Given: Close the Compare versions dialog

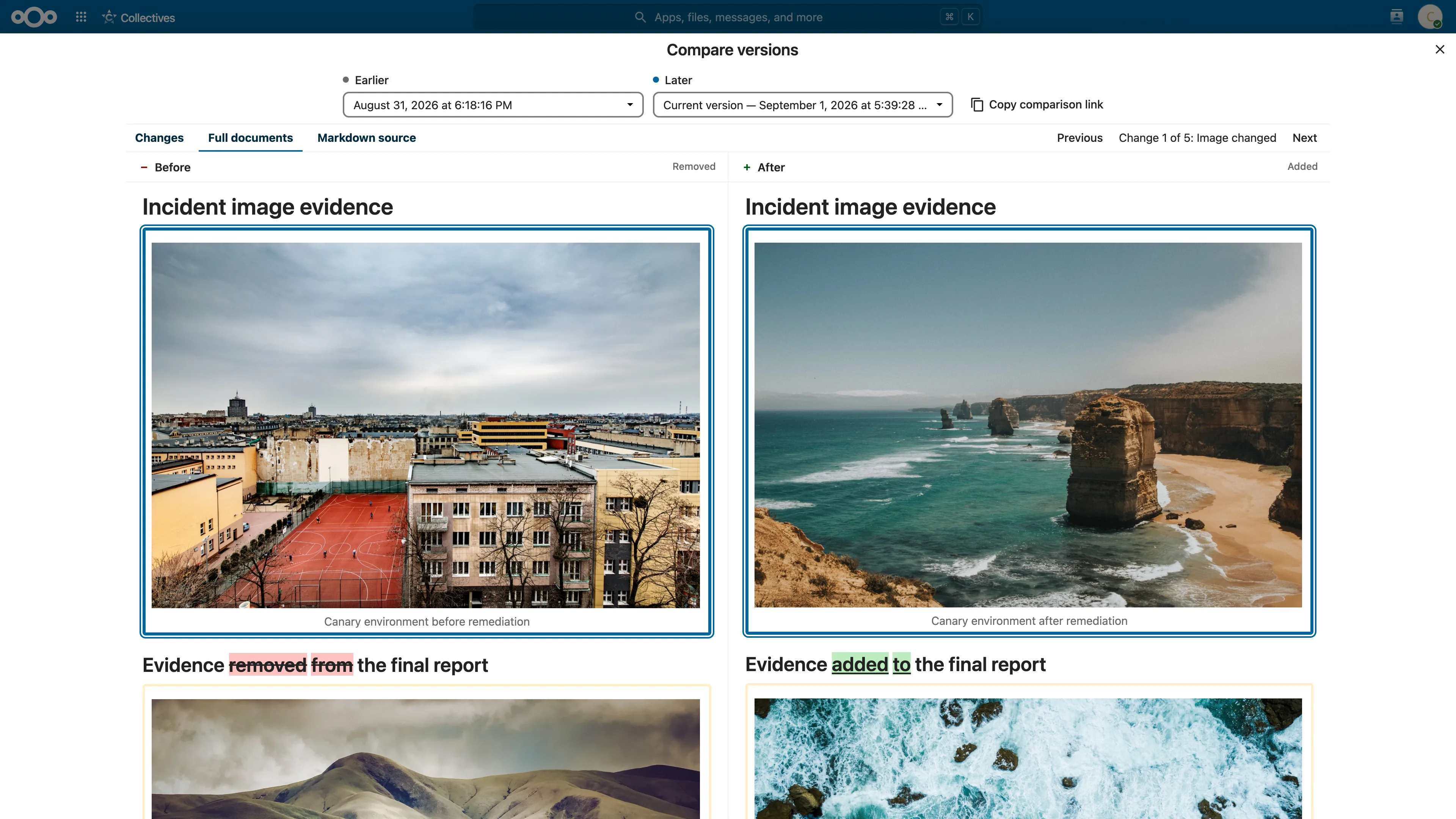Looking at the screenshot, I should point(1440,49).
